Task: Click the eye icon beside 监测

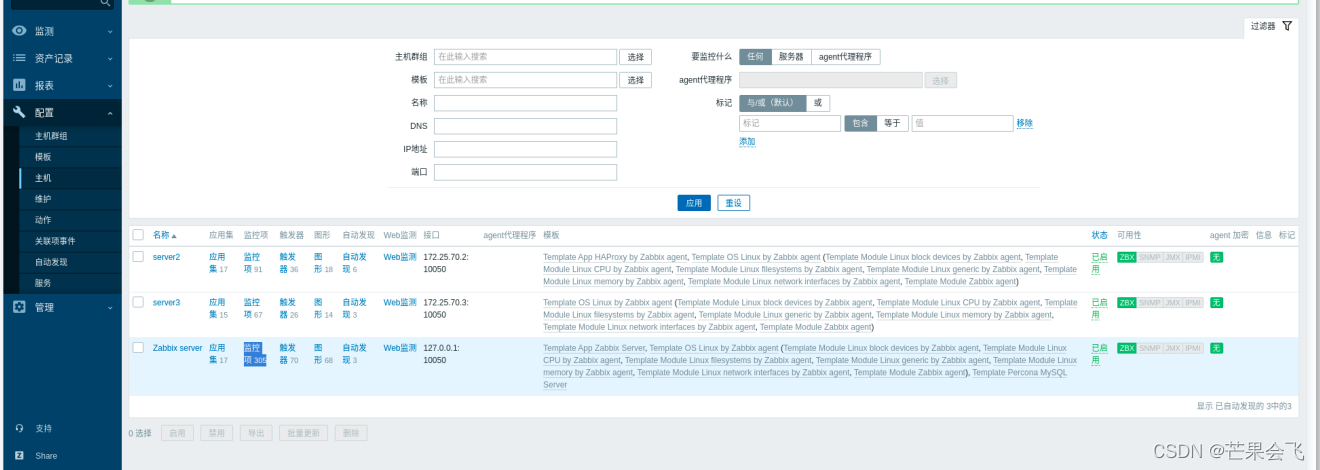Action: pos(19,31)
